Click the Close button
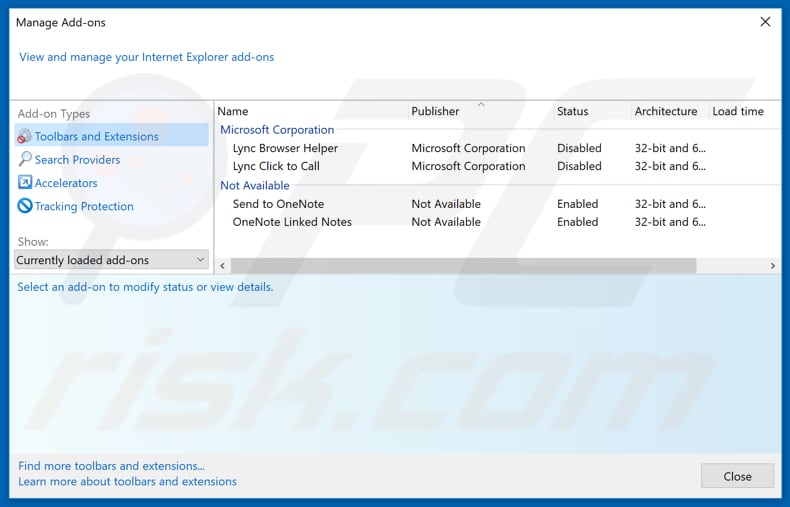Screen dimensions: 790x507 coord(737,476)
